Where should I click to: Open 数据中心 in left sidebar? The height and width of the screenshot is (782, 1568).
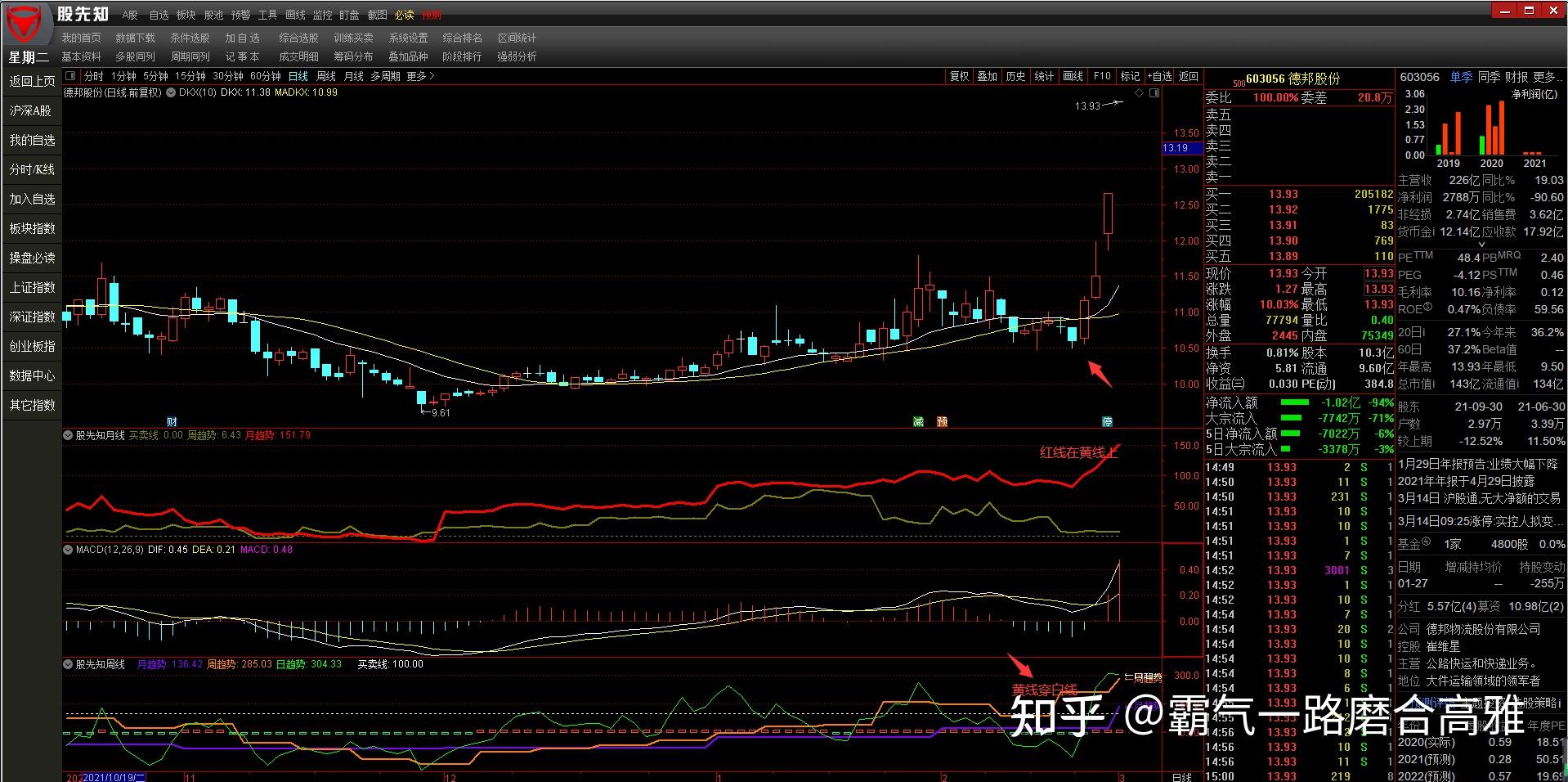pos(32,375)
